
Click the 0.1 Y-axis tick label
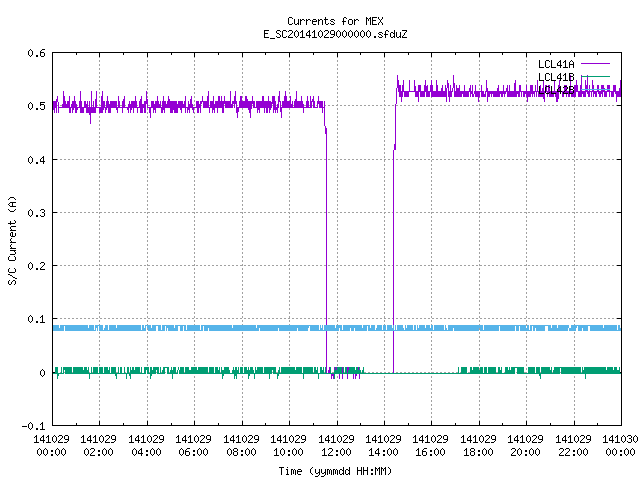click(36, 319)
